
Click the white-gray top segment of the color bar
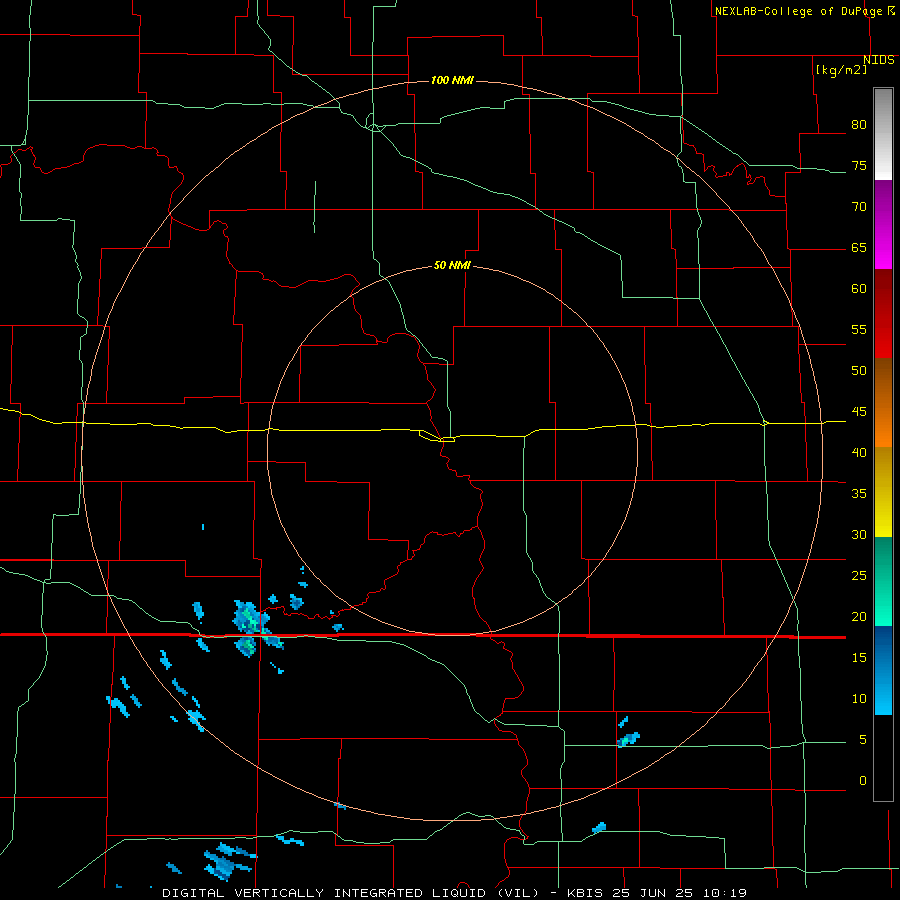pyautogui.click(x=883, y=135)
